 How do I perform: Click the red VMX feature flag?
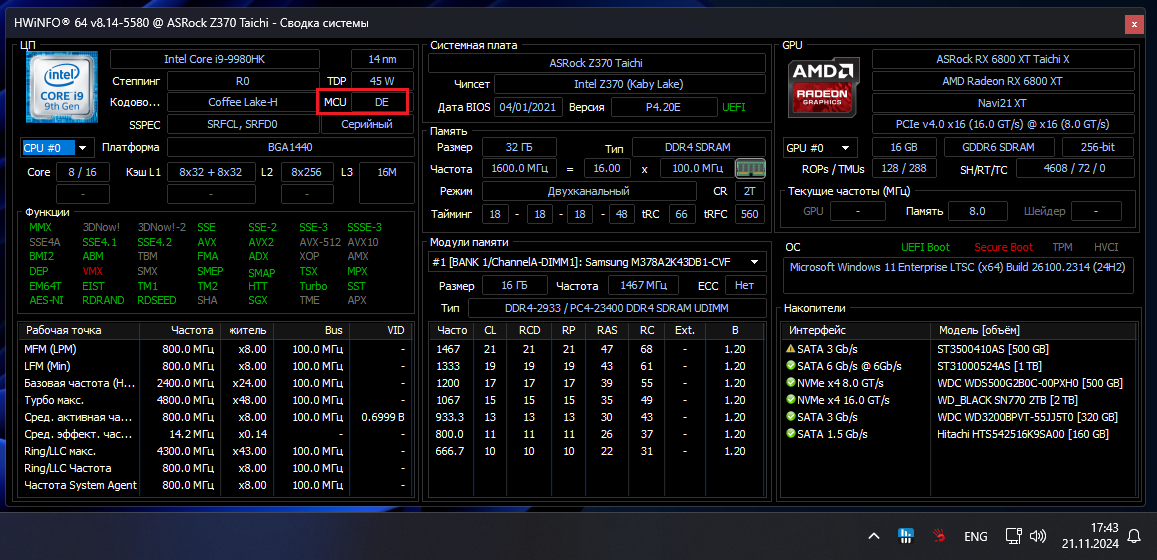point(93,271)
